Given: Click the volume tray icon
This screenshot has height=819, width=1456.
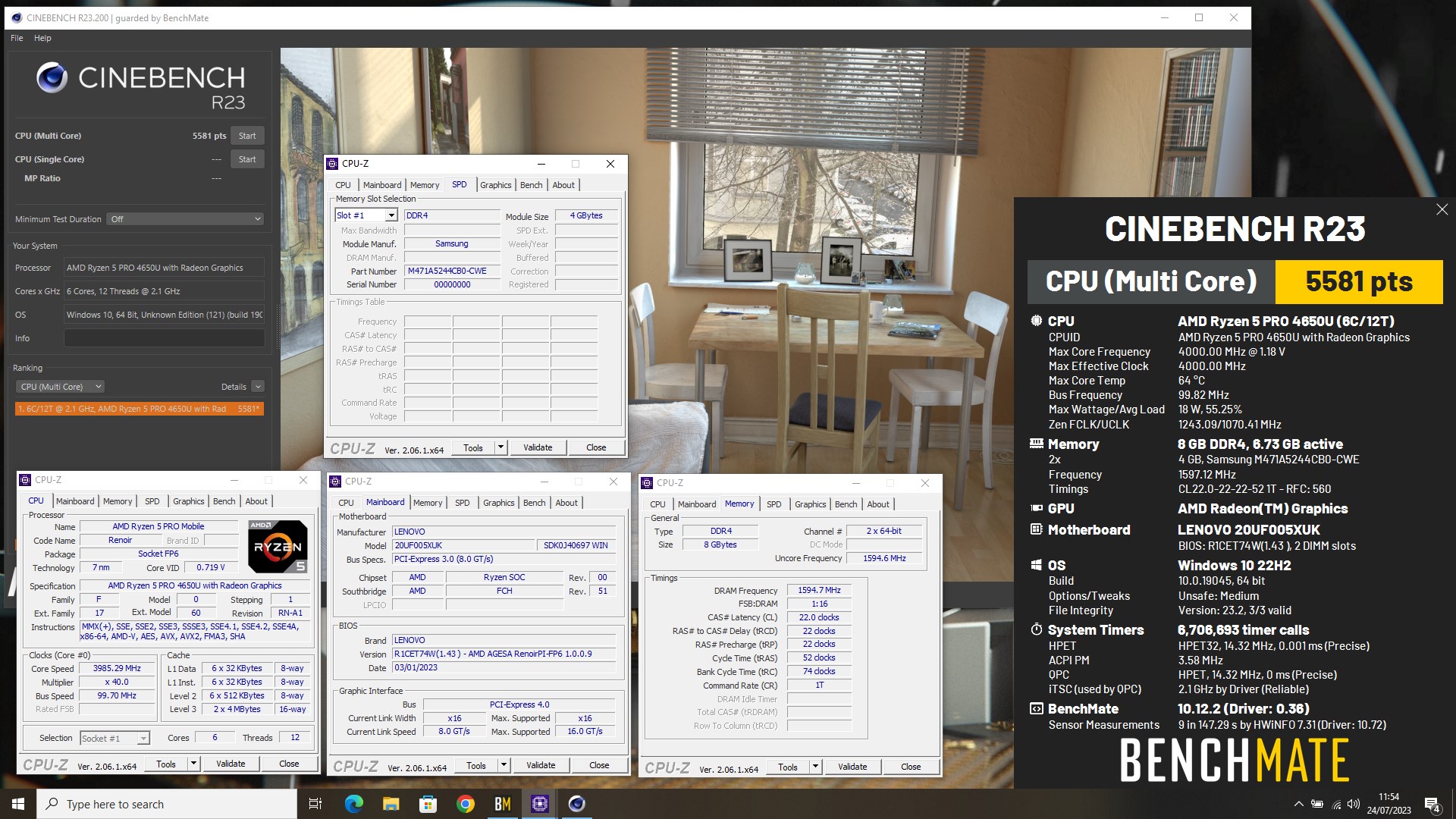Looking at the screenshot, I should [x=1354, y=804].
